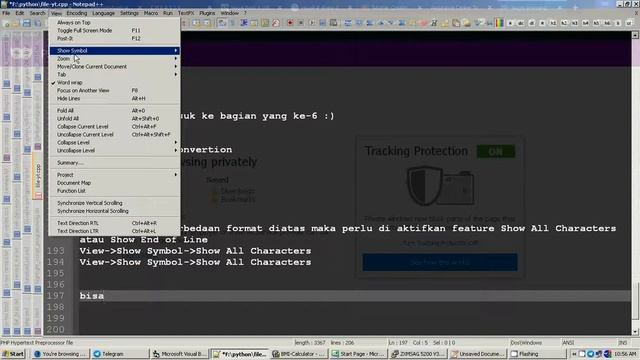Screen dimensions: 640x360
Task: Click the h1 heading toolbar button
Action: (553, 23)
